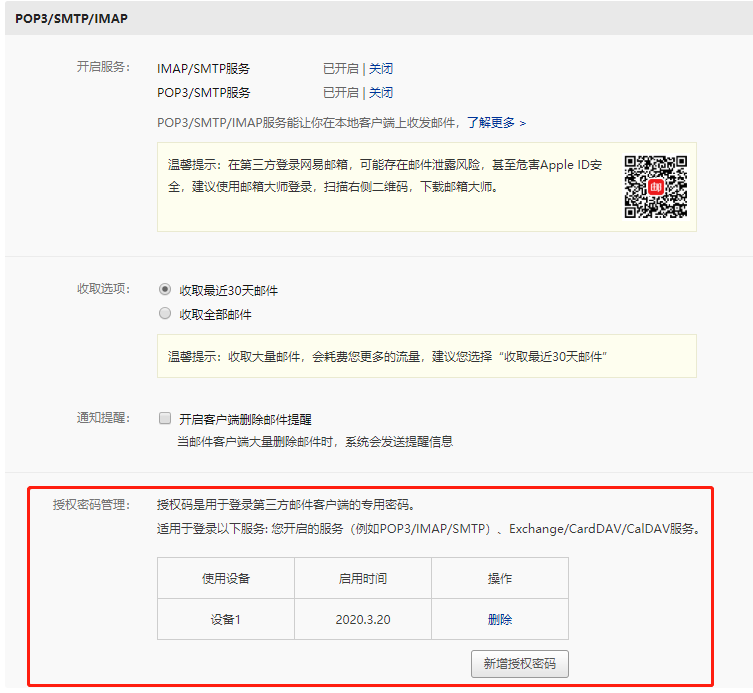Image resolution: width=753 pixels, height=693 pixels.
Task: Click the 通知提醒 label
Action: [x=103, y=417]
